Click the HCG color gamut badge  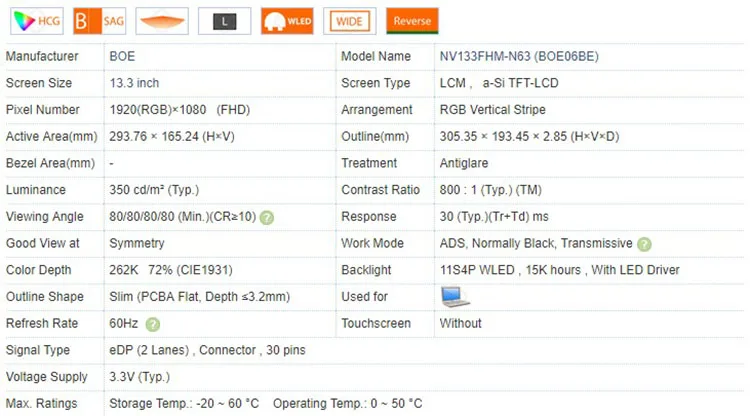[x=36, y=20]
